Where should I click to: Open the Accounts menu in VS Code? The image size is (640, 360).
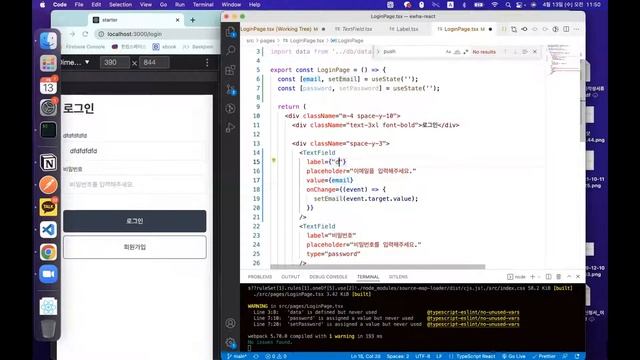[x=231, y=323]
